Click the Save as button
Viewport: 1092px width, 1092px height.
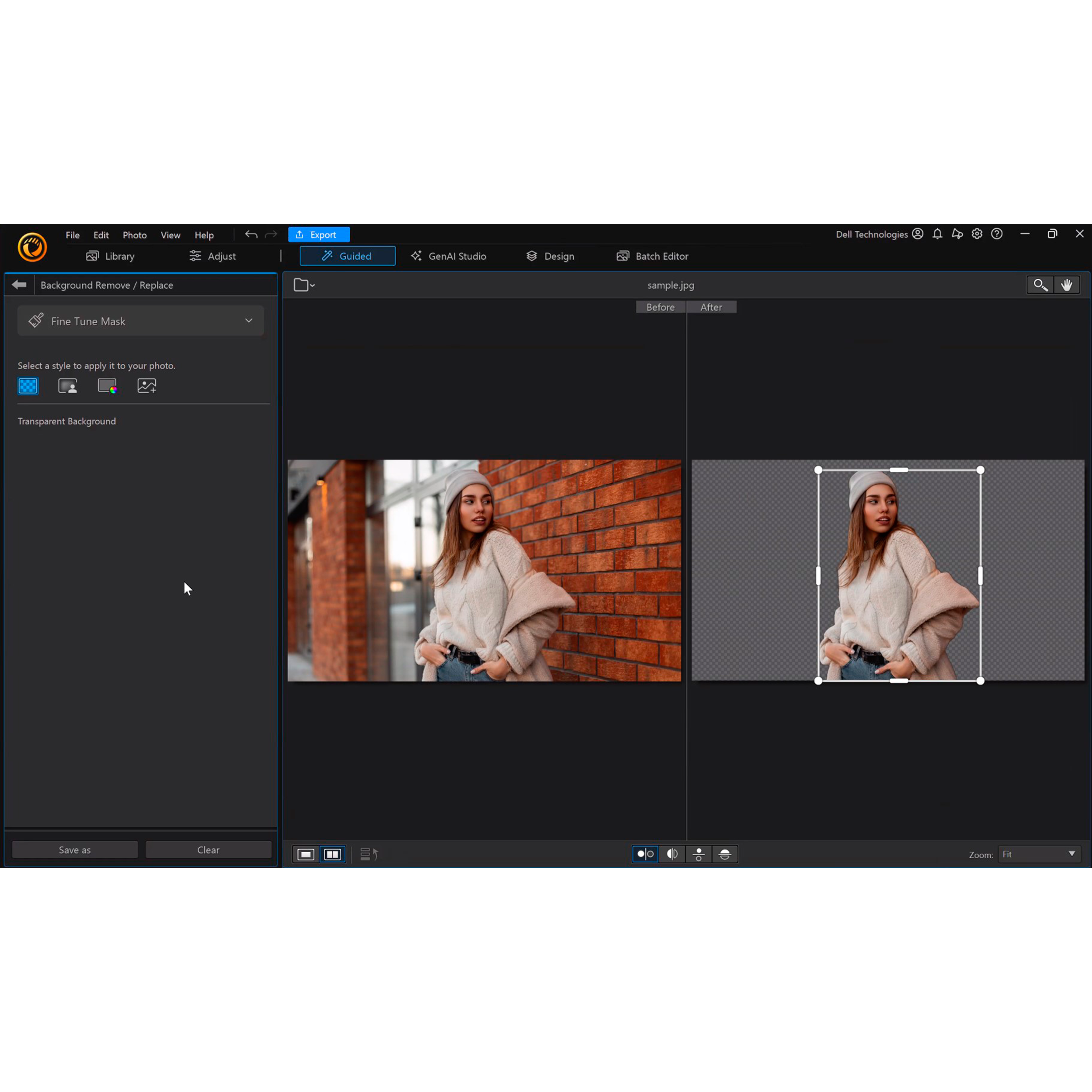74,849
